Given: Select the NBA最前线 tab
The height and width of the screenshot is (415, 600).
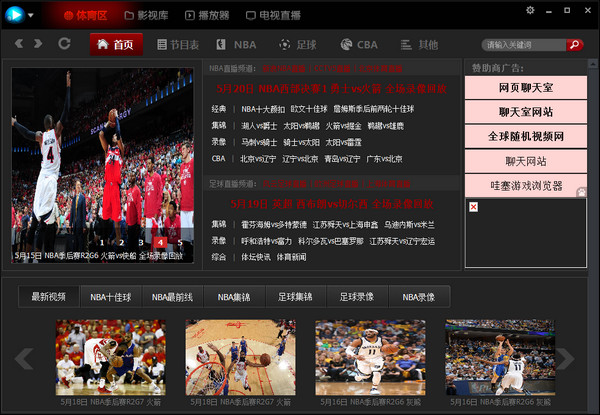Looking at the screenshot, I should click(x=172, y=297).
